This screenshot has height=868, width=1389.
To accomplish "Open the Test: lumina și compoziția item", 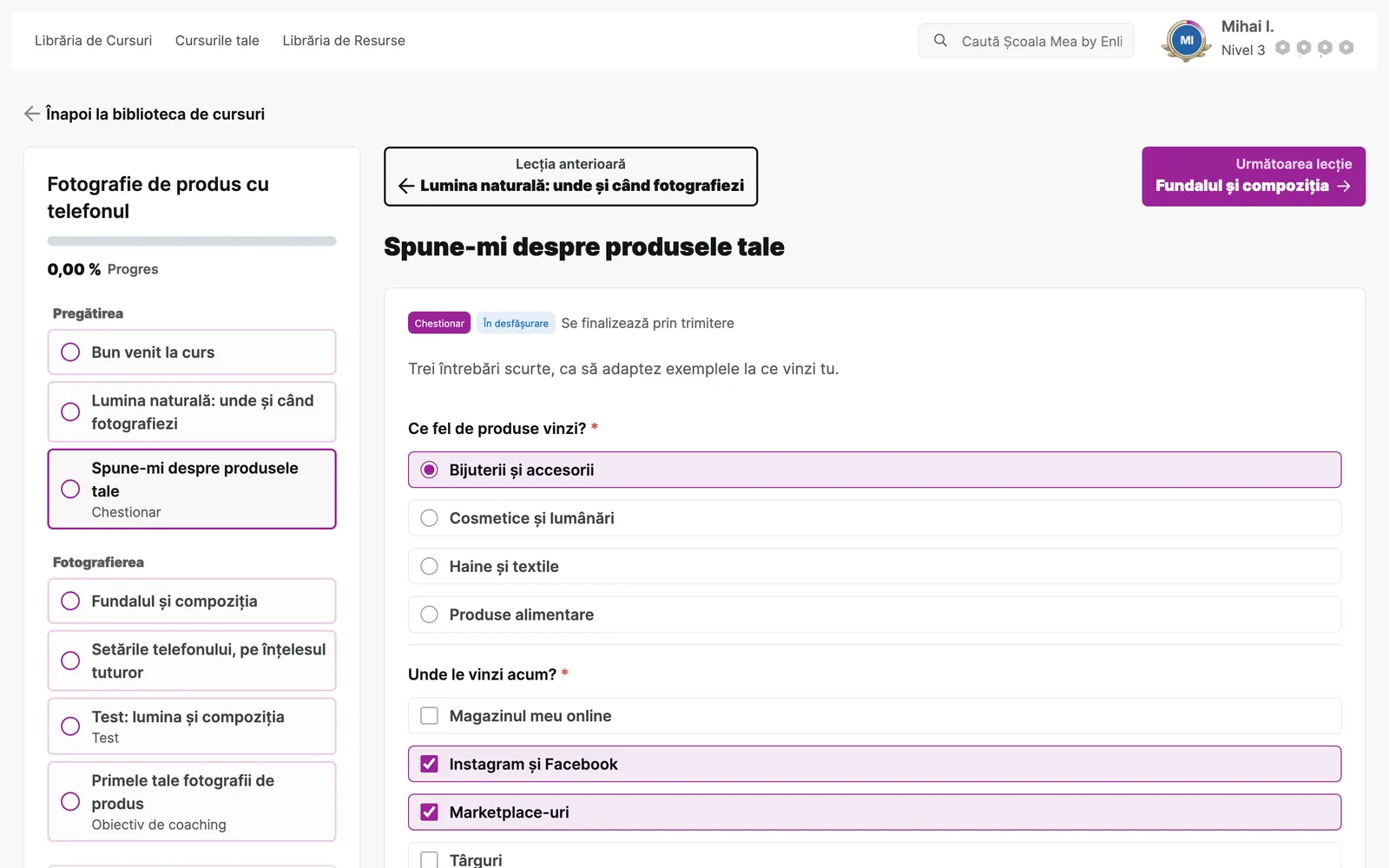I will 192,727.
